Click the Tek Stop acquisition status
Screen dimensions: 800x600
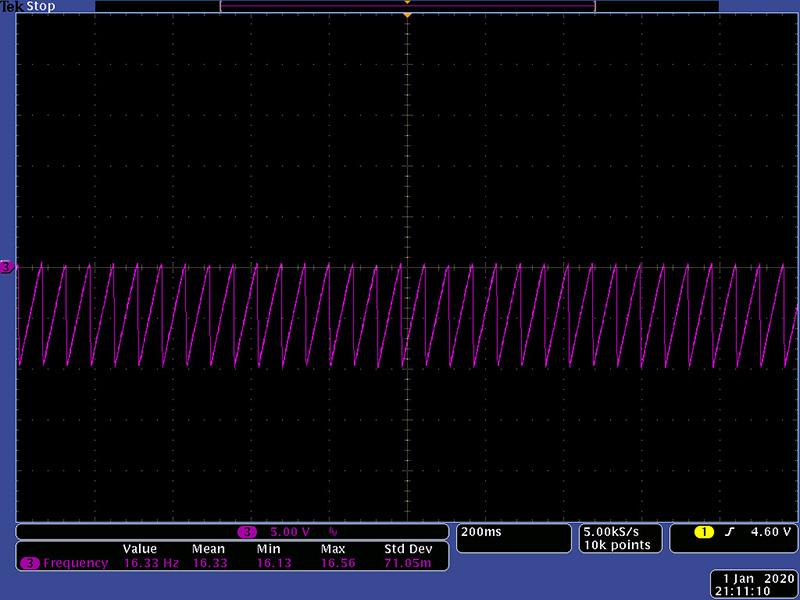coord(27,6)
